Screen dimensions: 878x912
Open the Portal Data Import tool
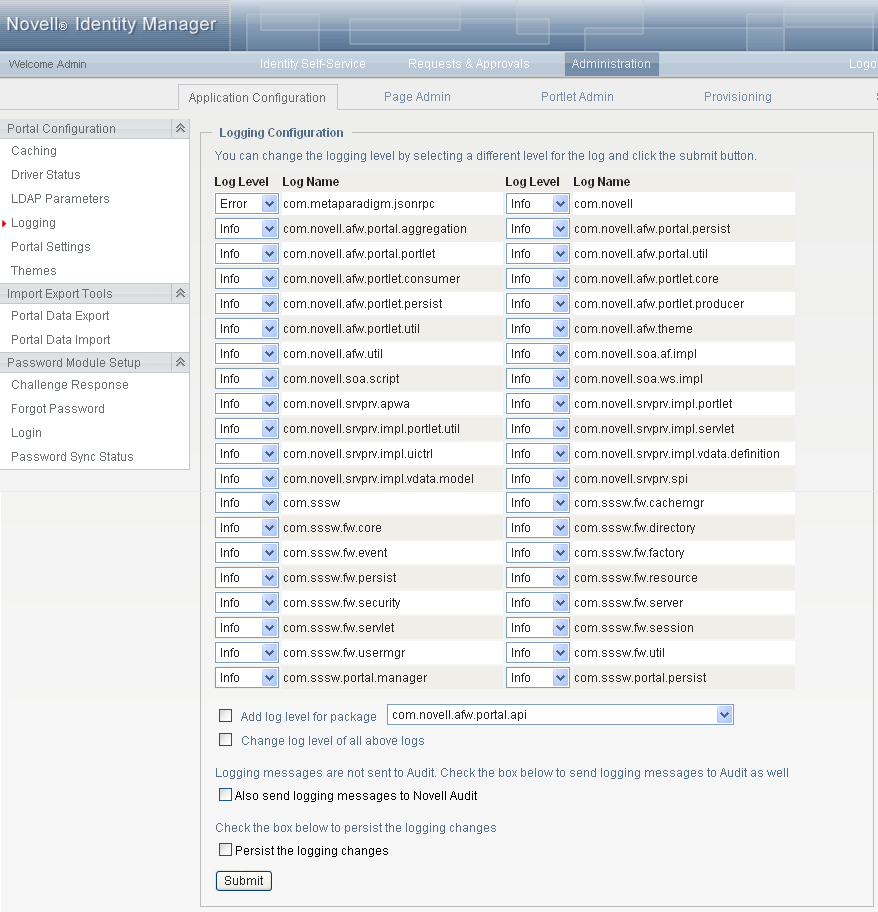coord(60,339)
